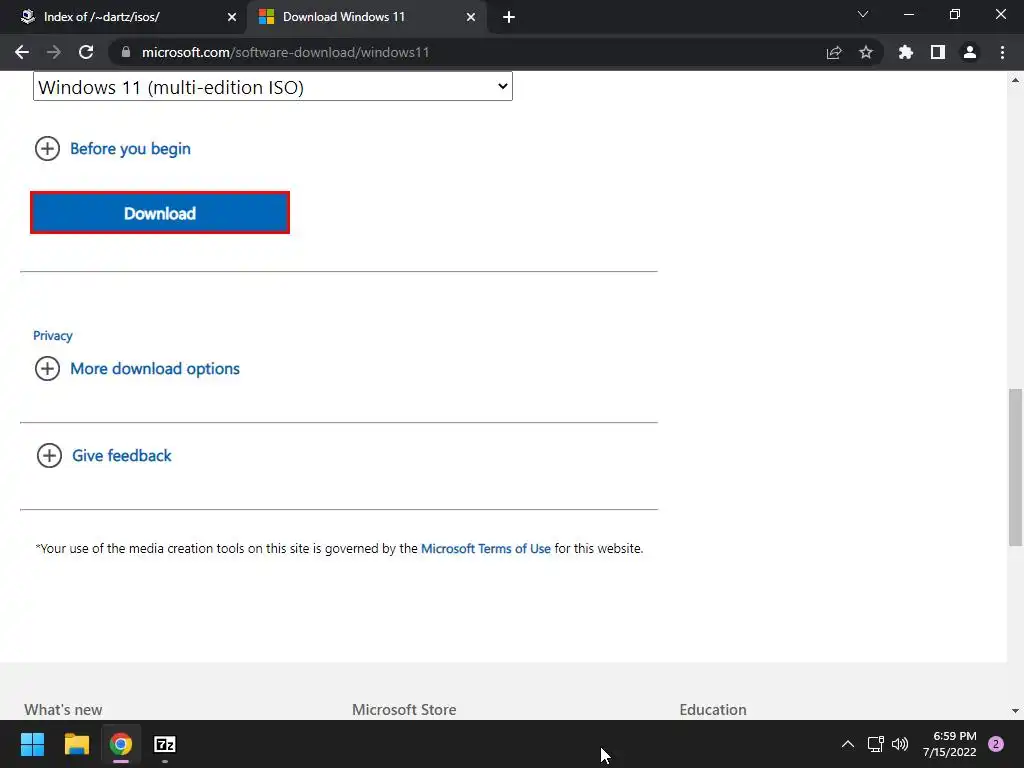Click the 'More download options' link

[155, 368]
